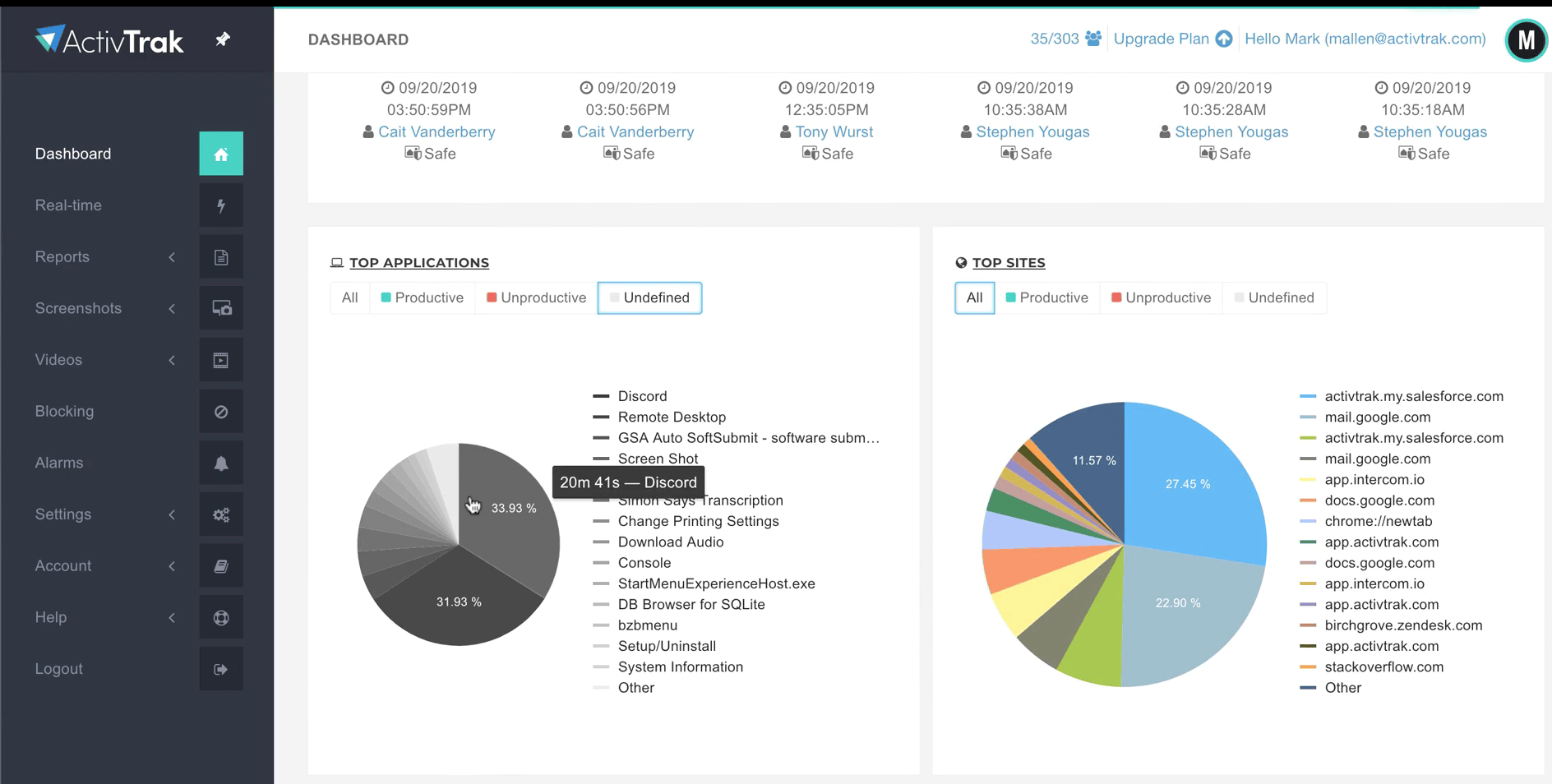Open Blocking in the sidebar
The height and width of the screenshot is (784, 1552).
click(x=64, y=412)
